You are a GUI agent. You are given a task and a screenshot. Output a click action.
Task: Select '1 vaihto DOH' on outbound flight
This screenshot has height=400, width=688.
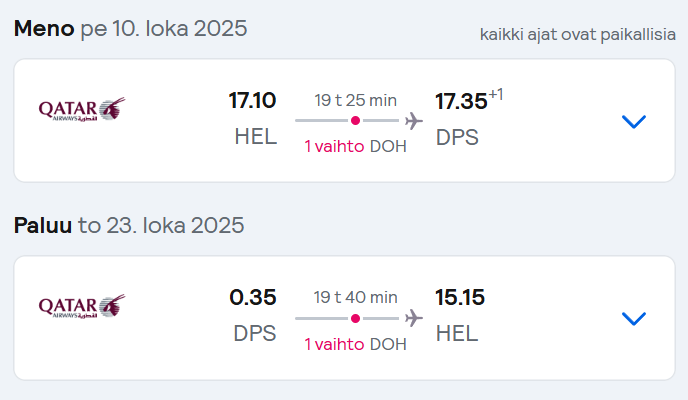click(355, 146)
